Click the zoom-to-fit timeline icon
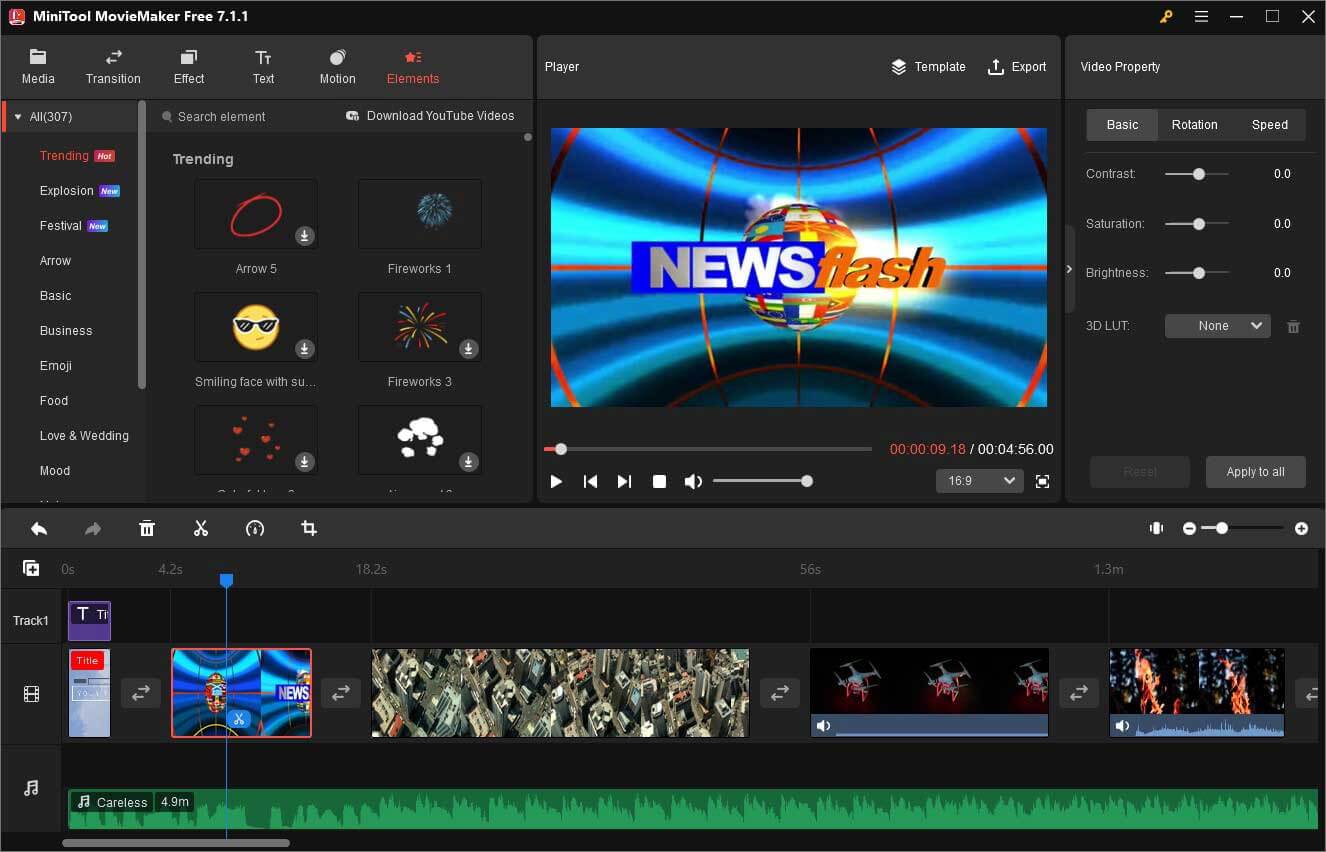The image size is (1326, 852). 1156,528
